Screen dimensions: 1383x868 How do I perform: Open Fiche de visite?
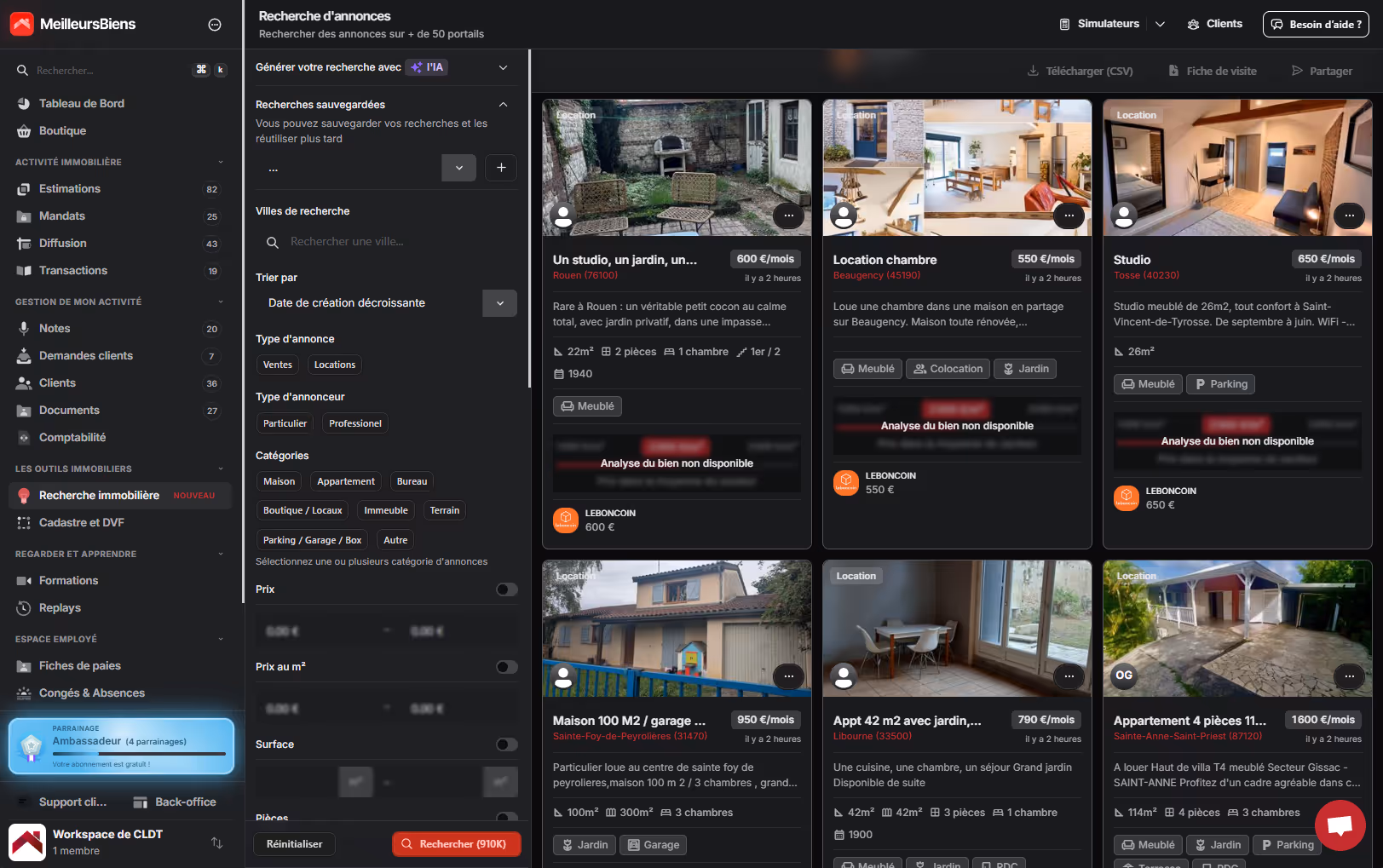(x=1212, y=71)
